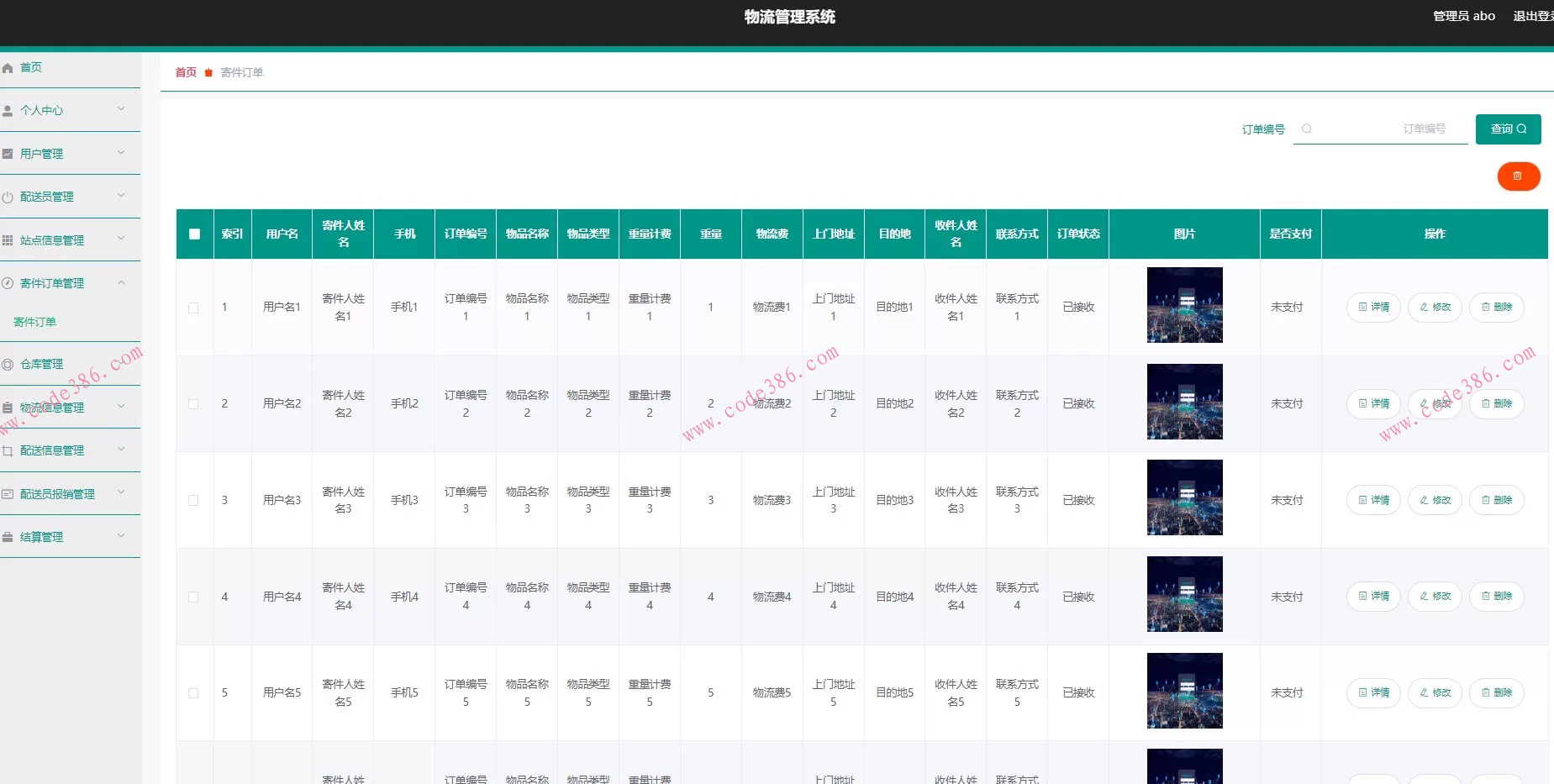Click the red trash delete icon button
This screenshot has height=784, width=1554.
1518,176
